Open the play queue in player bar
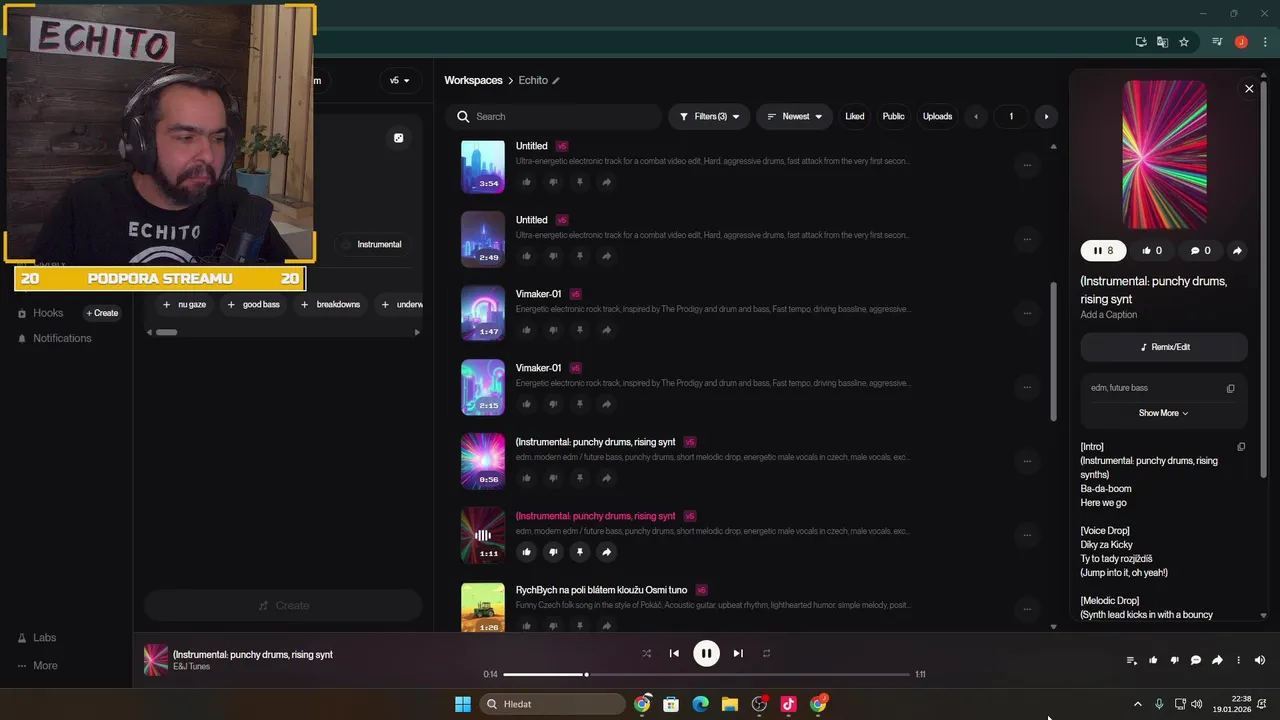 pyautogui.click(x=1132, y=660)
